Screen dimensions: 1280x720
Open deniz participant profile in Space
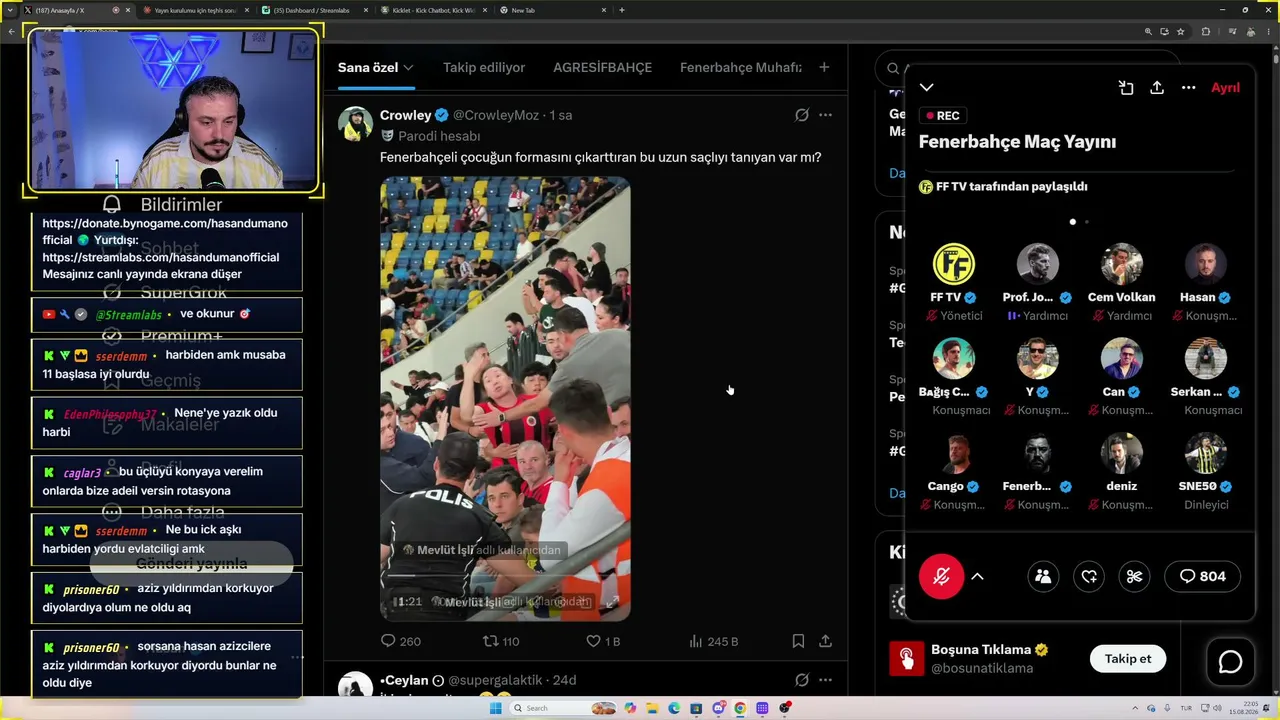[1121, 453]
